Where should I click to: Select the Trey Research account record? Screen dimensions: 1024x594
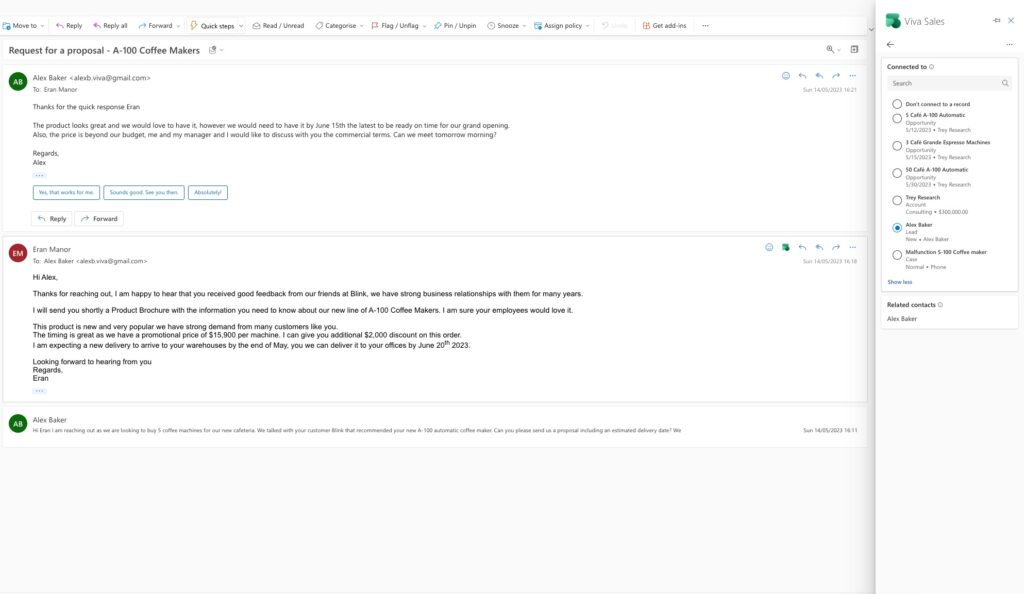[897, 199]
